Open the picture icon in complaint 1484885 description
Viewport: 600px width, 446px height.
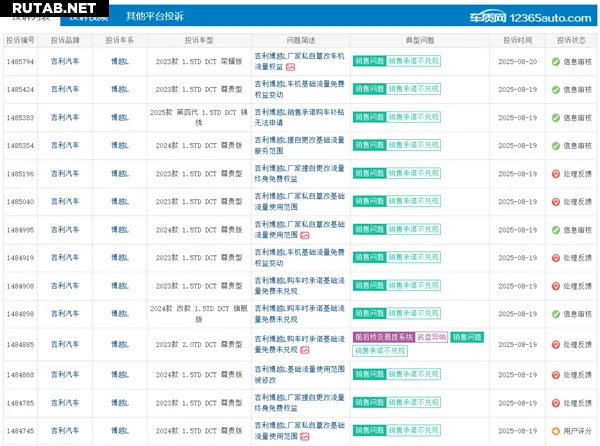(305, 350)
